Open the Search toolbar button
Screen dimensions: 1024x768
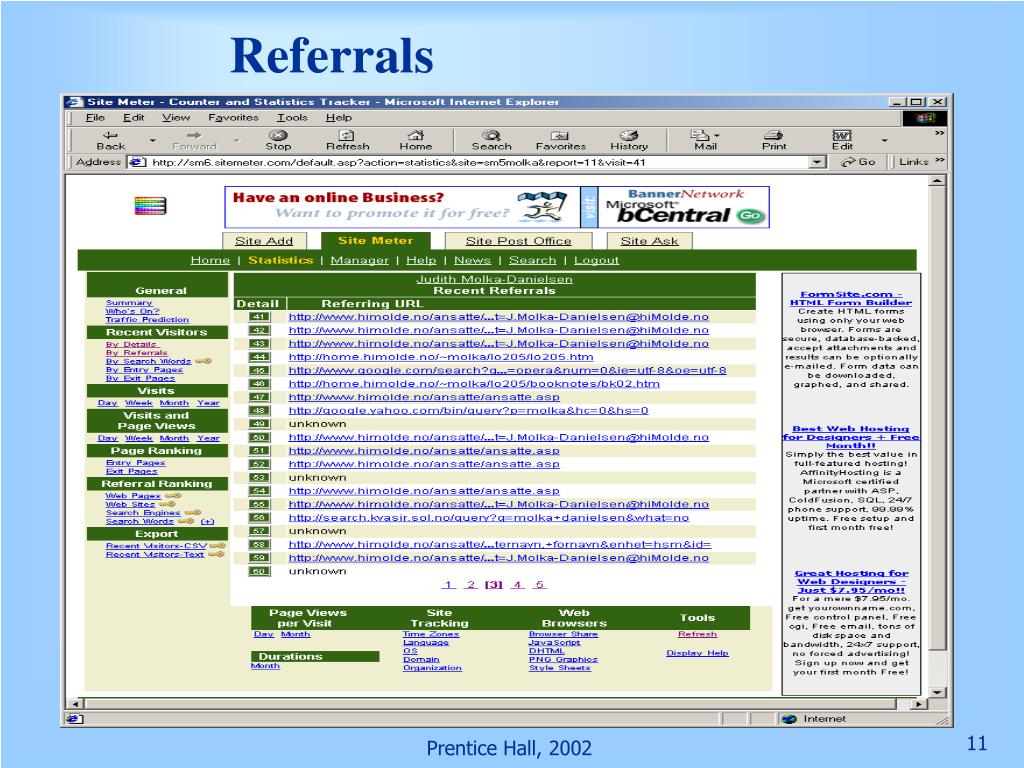(492, 140)
